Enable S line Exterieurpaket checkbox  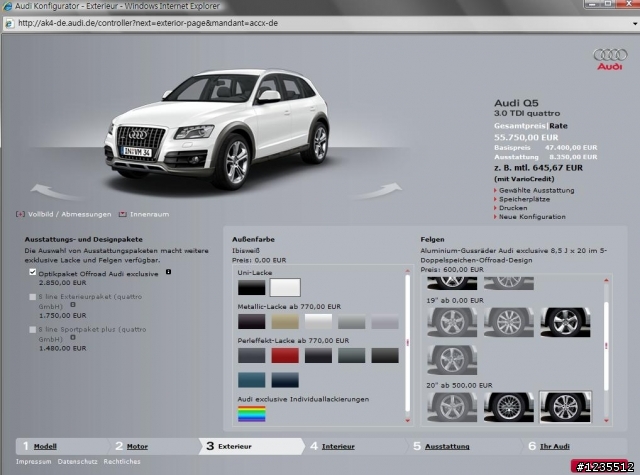click(x=33, y=297)
